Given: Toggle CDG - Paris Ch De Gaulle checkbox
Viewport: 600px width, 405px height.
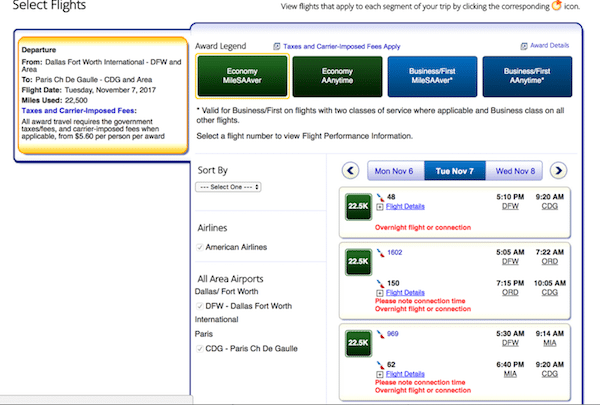Looking at the screenshot, I should [x=199, y=348].
